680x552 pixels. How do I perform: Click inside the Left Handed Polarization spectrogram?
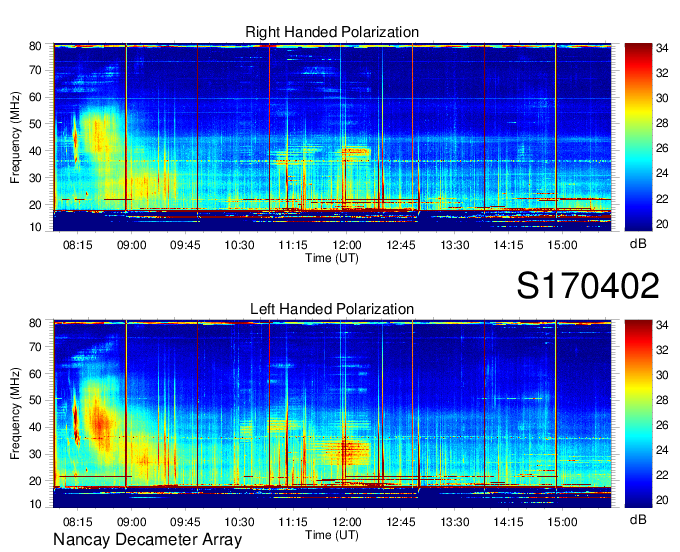pyautogui.click(x=332, y=413)
